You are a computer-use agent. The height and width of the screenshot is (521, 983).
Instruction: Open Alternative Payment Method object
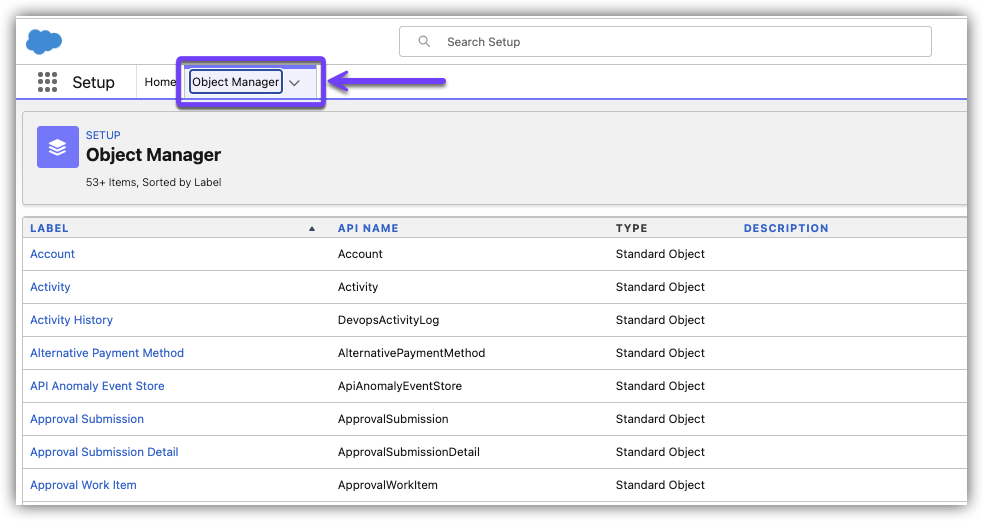(107, 353)
